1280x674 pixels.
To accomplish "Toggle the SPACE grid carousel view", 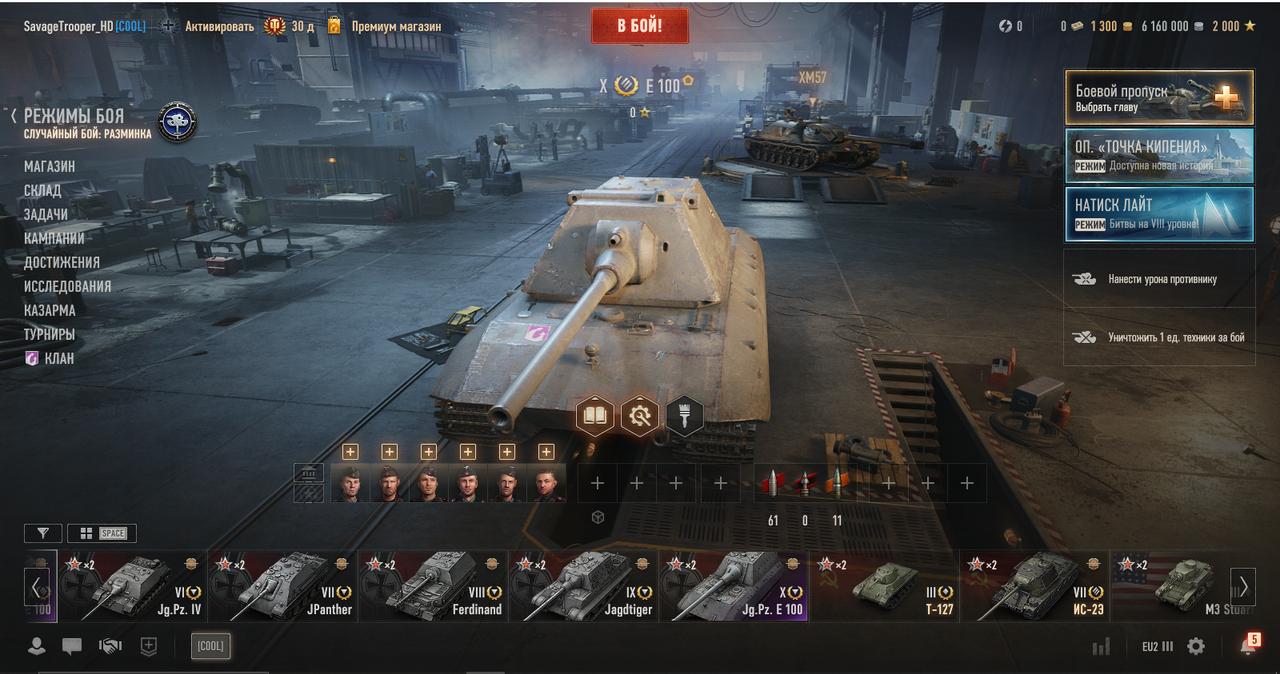I will point(102,533).
